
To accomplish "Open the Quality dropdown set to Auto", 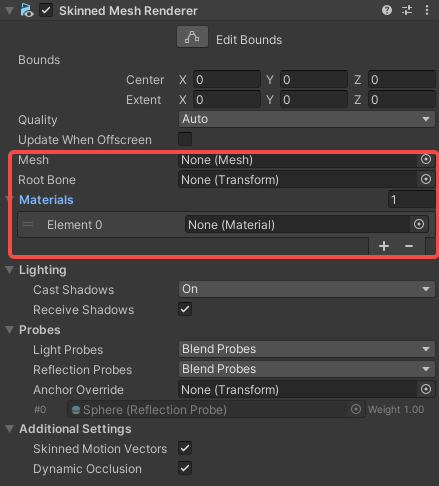I will (306, 119).
